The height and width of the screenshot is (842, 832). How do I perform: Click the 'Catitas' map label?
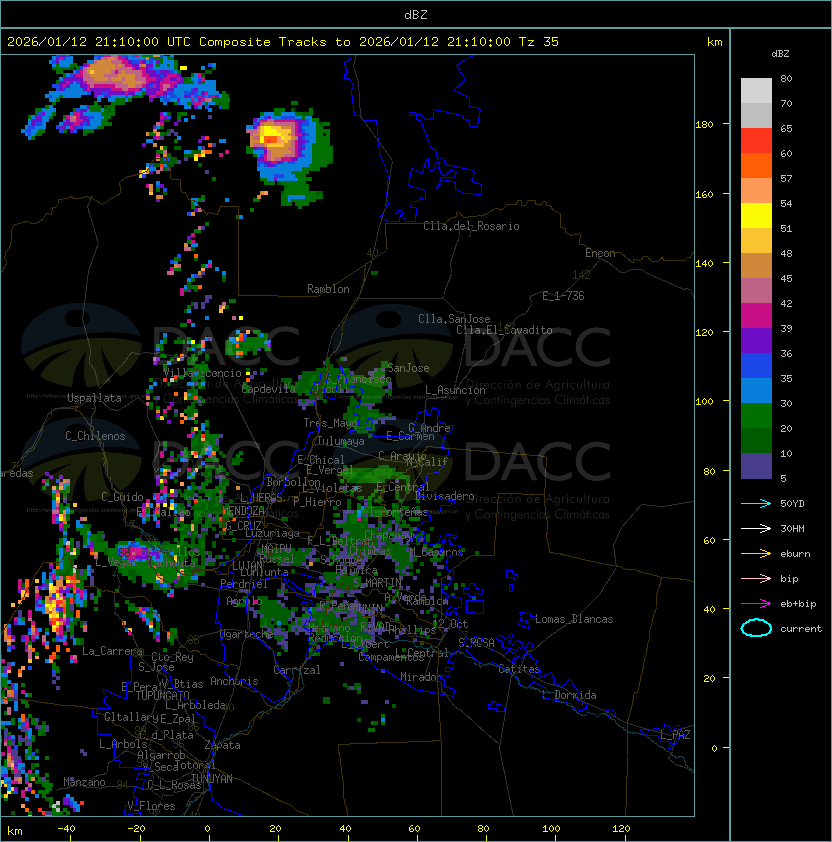coord(519,669)
